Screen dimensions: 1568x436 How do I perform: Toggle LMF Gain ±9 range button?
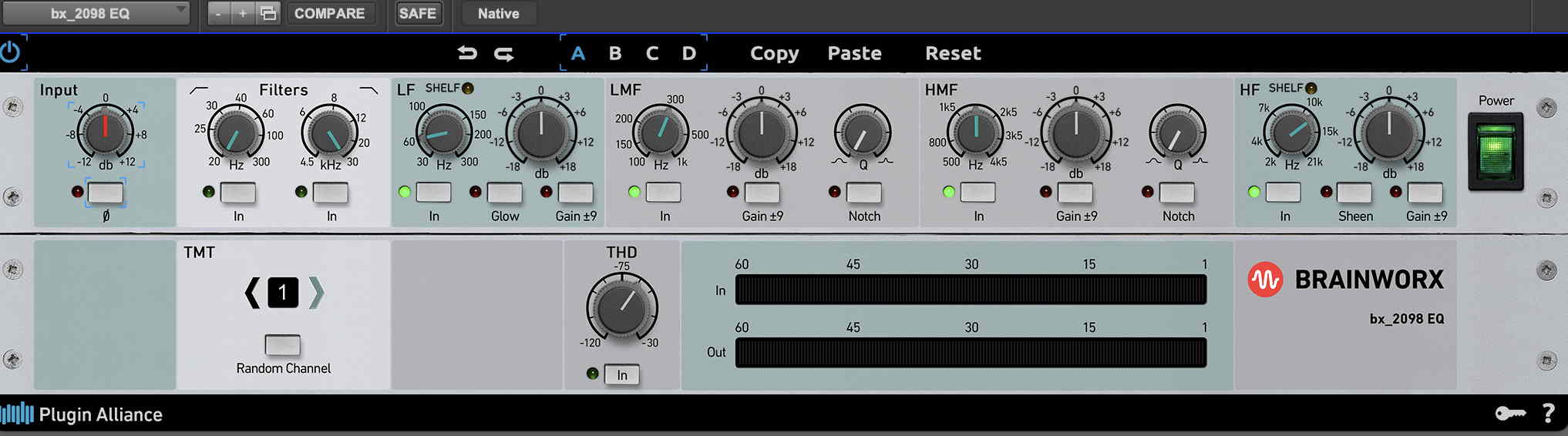[x=762, y=192]
